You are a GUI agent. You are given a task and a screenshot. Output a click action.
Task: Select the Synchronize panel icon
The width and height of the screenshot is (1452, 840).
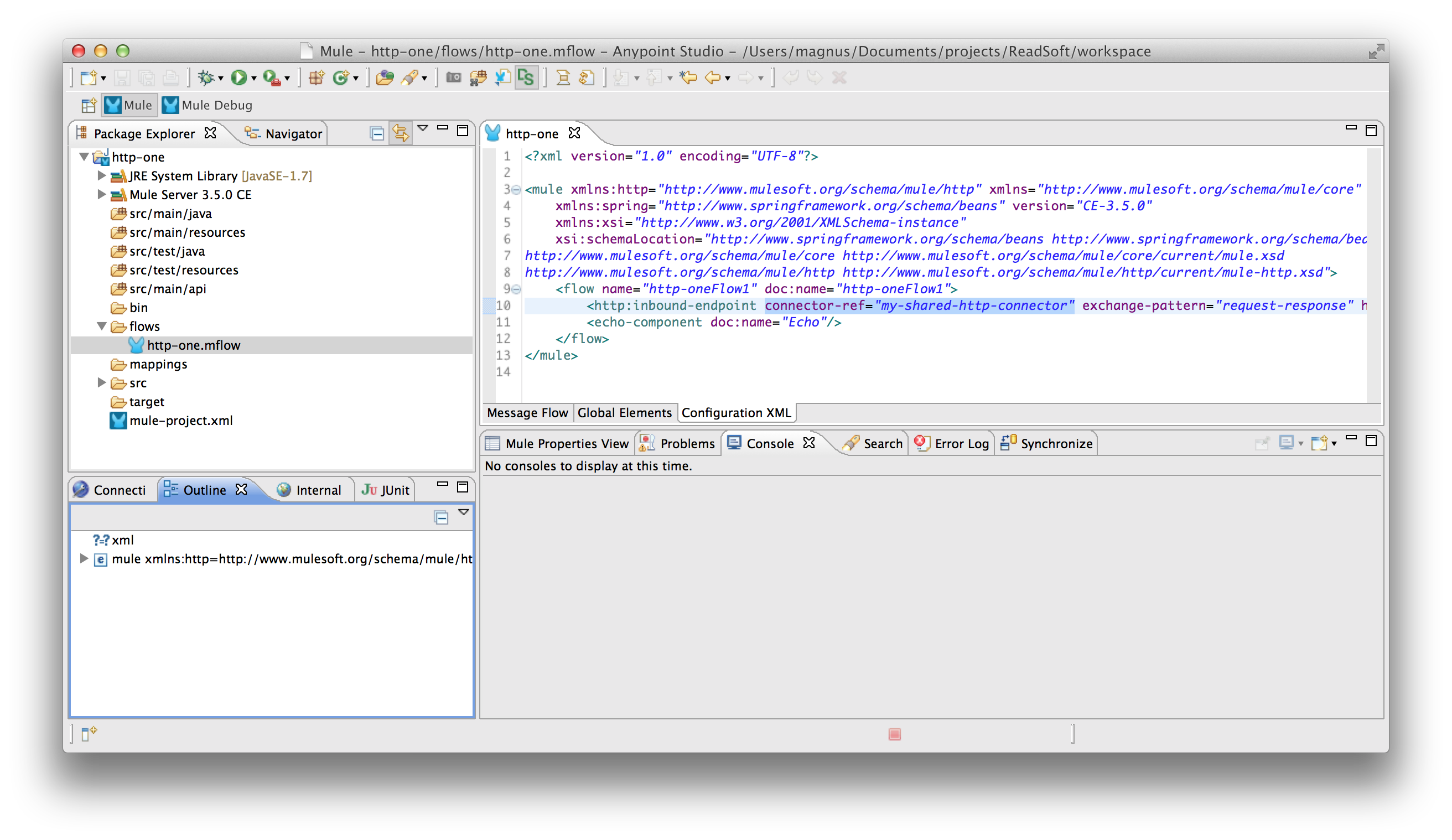[x=1005, y=443]
